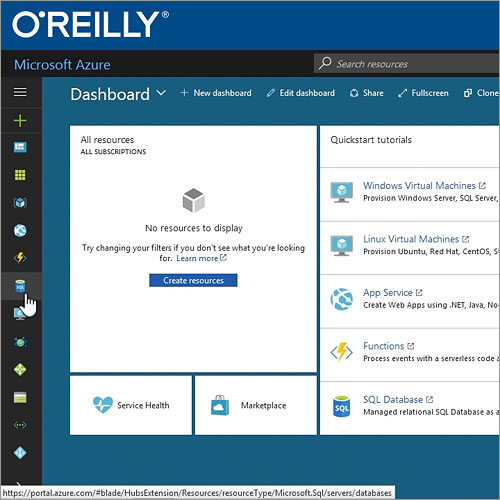500x500 pixels.
Task: Open the hamburger menu in the sidebar
Action: click(20, 92)
